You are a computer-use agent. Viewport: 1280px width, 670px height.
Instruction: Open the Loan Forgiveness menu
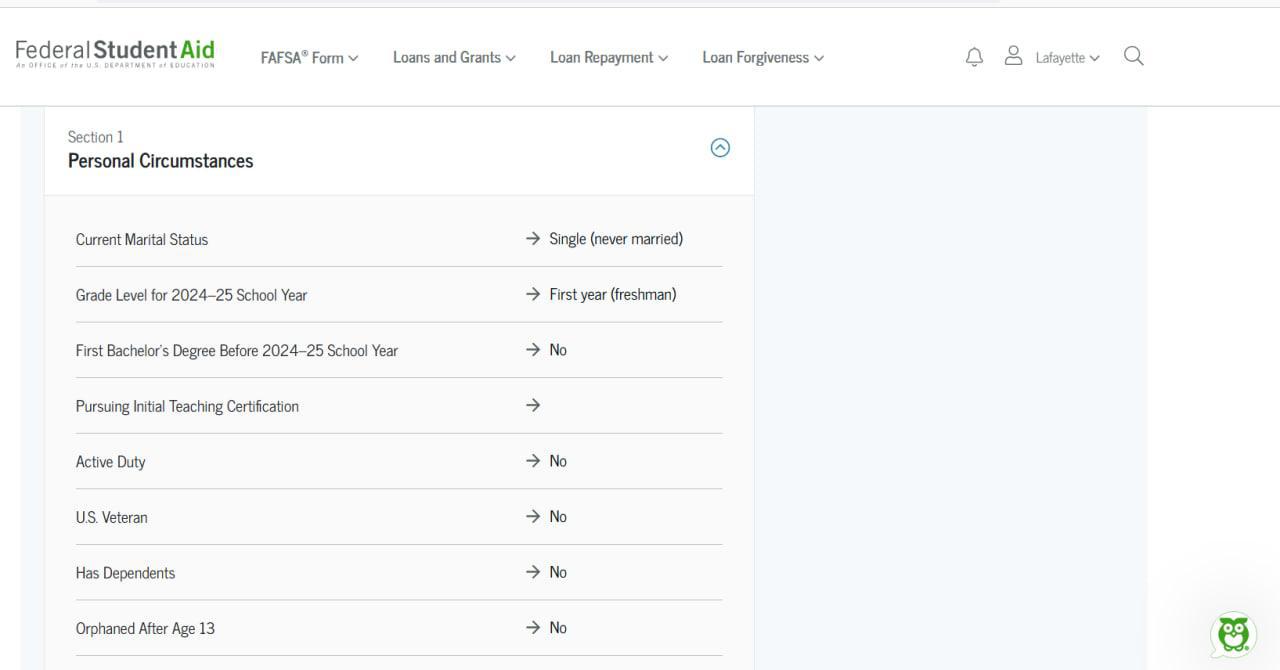point(763,58)
